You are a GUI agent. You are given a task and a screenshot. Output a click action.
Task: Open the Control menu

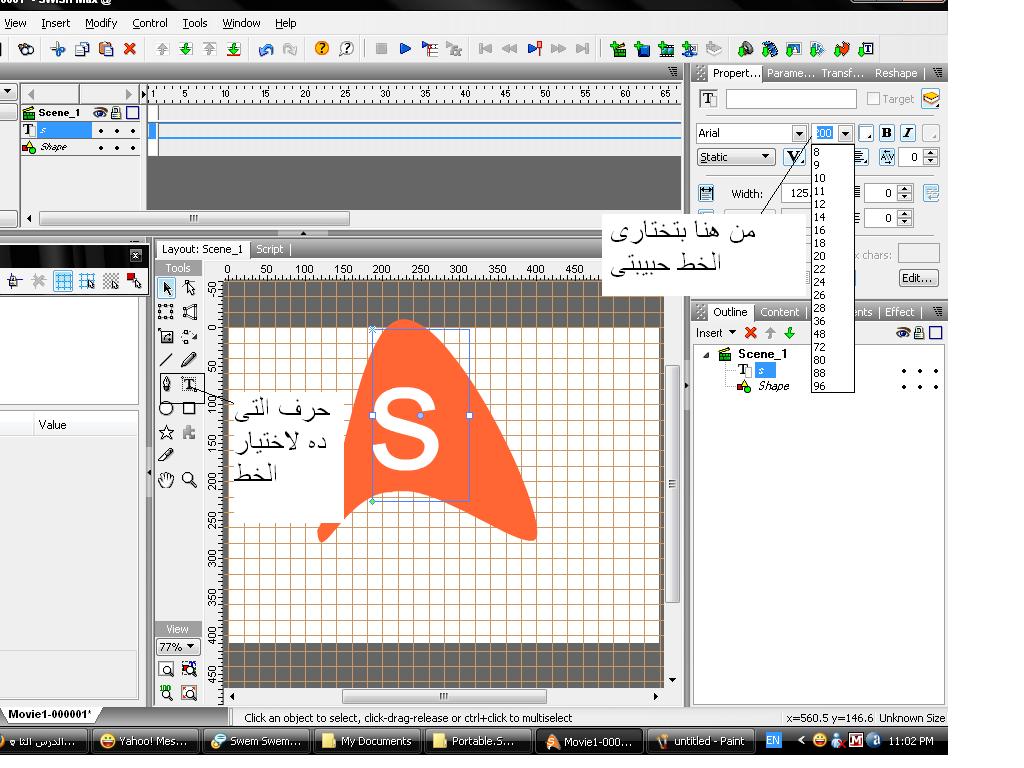[x=150, y=24]
